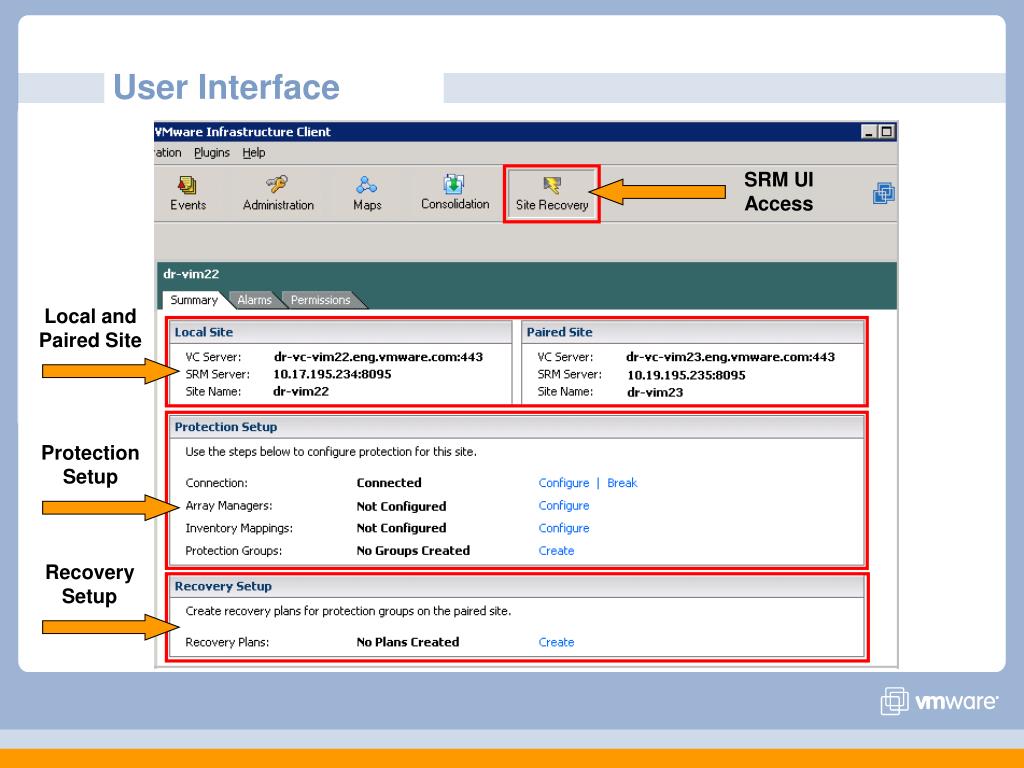Click the Break connection link

[622, 483]
